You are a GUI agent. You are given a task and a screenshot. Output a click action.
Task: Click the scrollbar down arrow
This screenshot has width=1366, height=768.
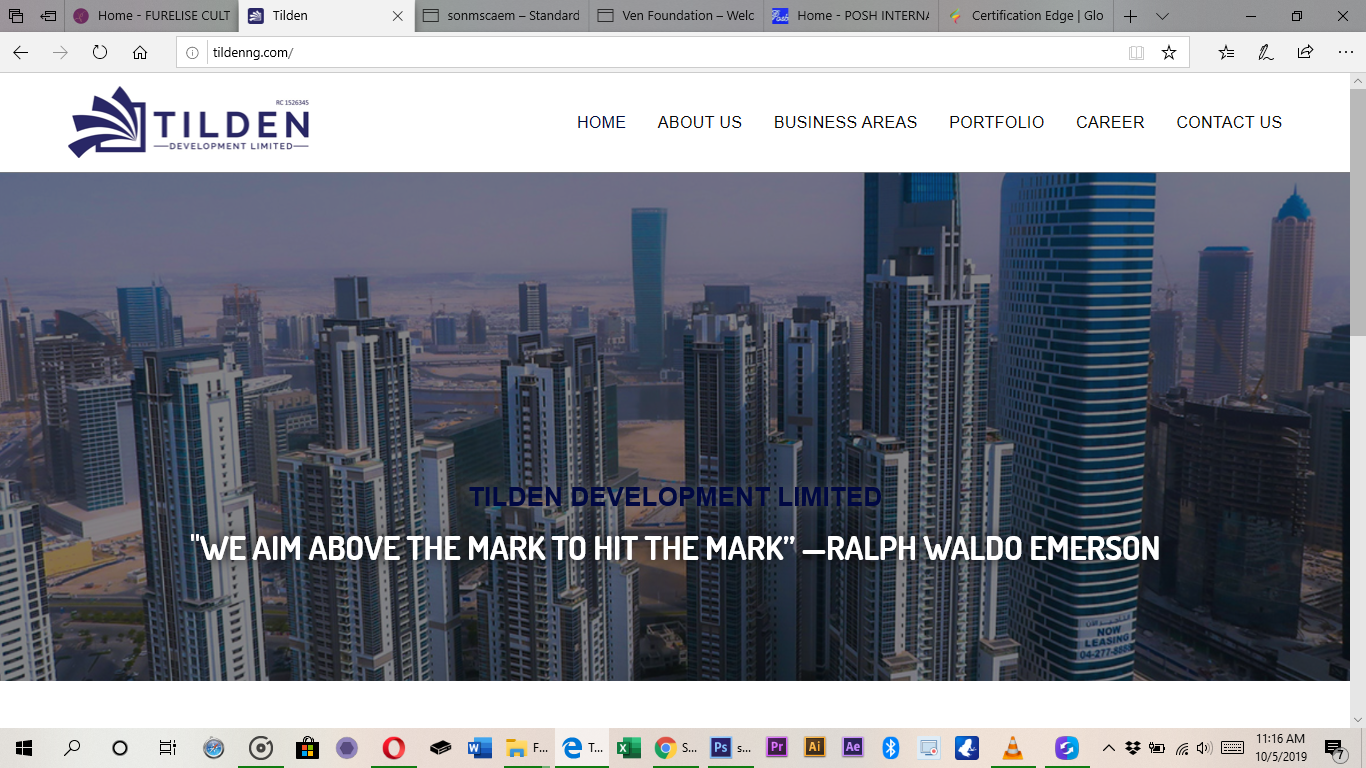click(x=1358, y=719)
